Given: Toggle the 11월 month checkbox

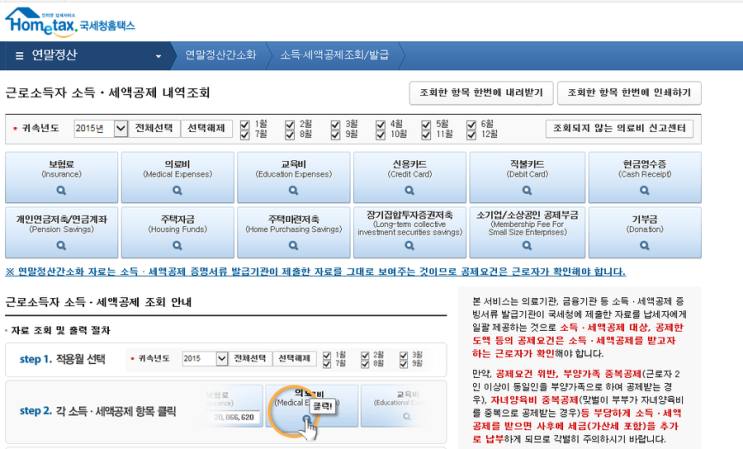Looking at the screenshot, I should tap(426, 135).
